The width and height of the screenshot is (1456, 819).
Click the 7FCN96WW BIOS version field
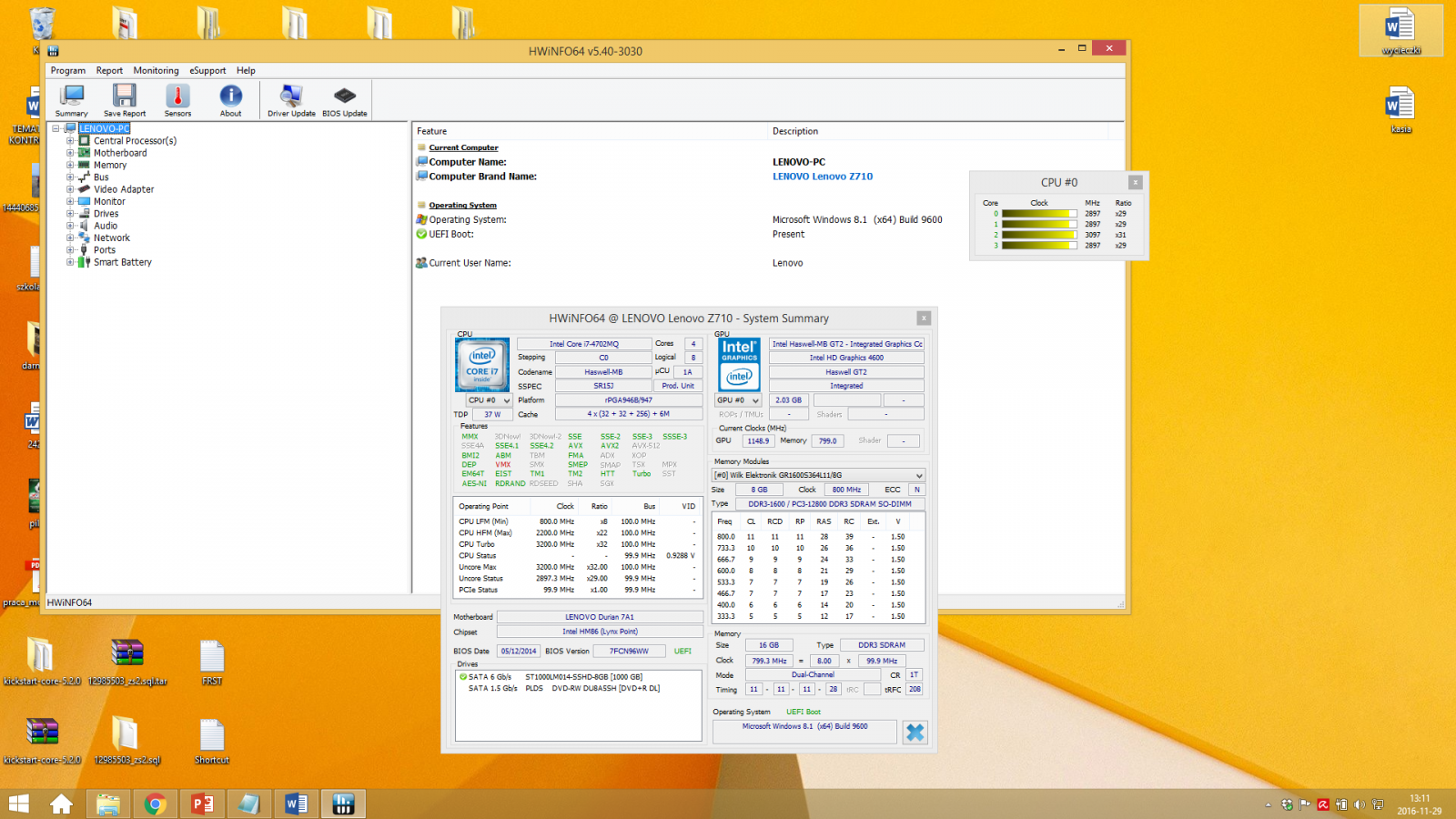[630, 652]
